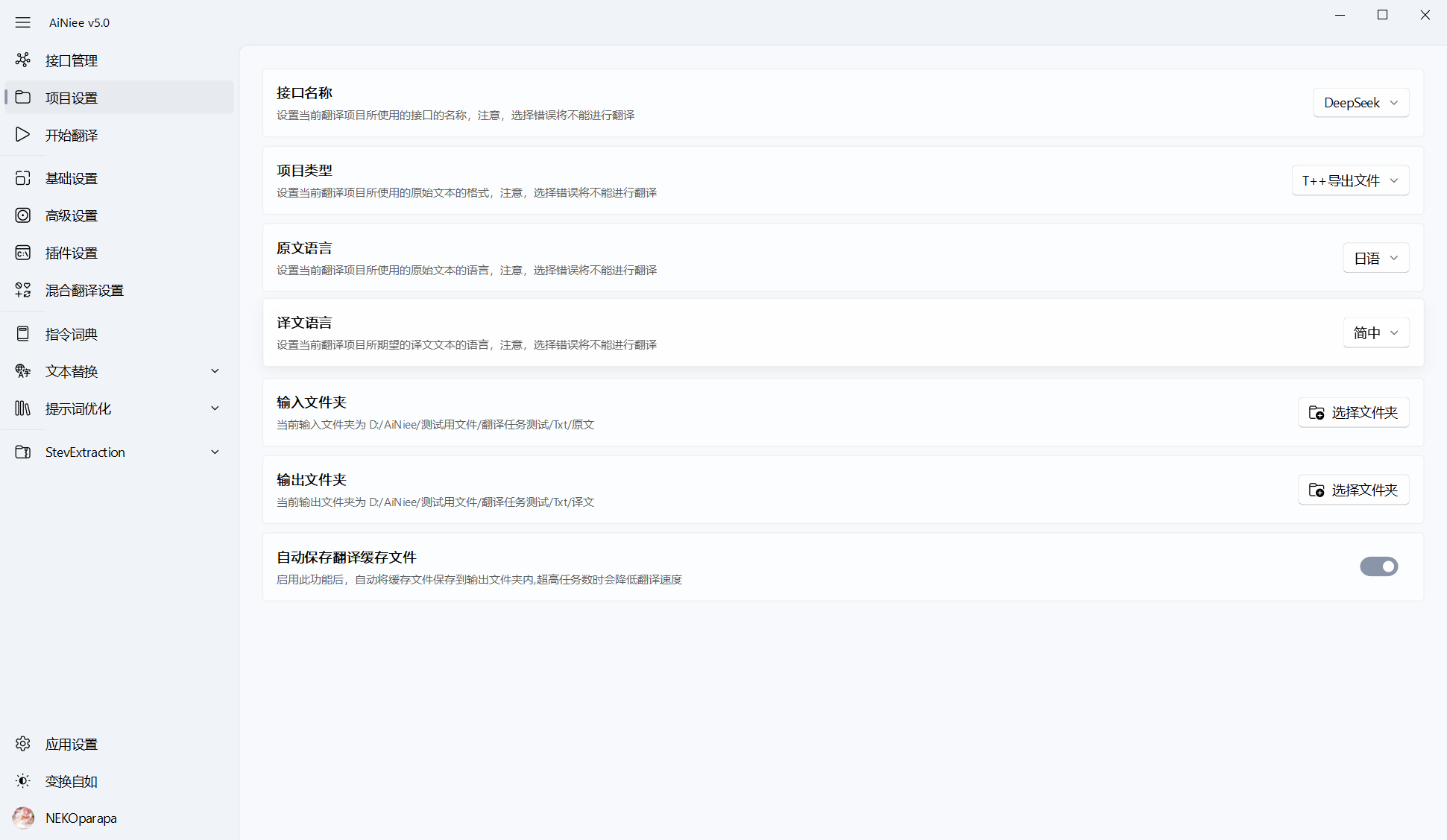Image resolution: width=1447 pixels, height=840 pixels.
Task: Click the 混合翻译设置 icon
Action: [23, 290]
